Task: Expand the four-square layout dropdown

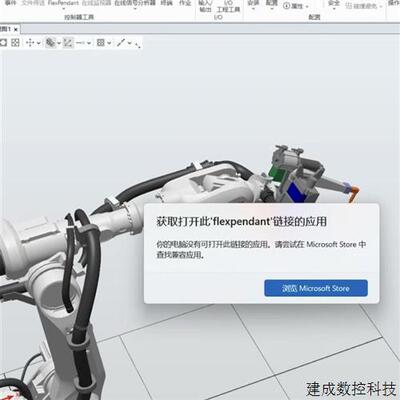Action: pyautogui.click(x=109, y=43)
